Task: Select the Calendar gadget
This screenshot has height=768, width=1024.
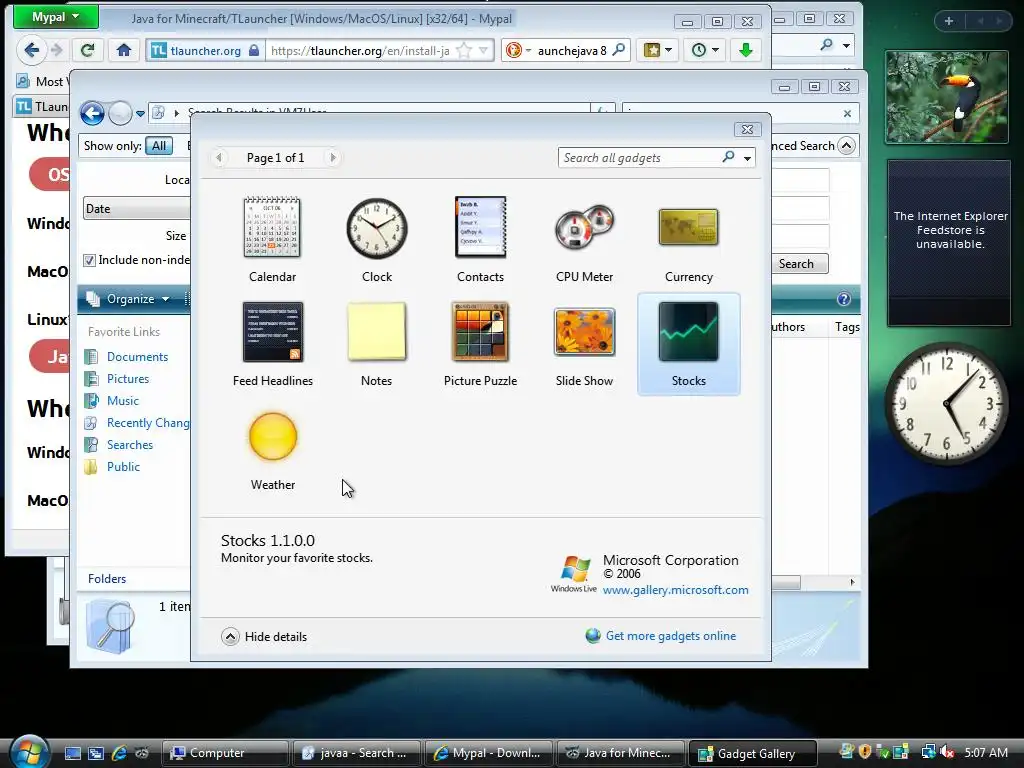Action: coord(272,240)
